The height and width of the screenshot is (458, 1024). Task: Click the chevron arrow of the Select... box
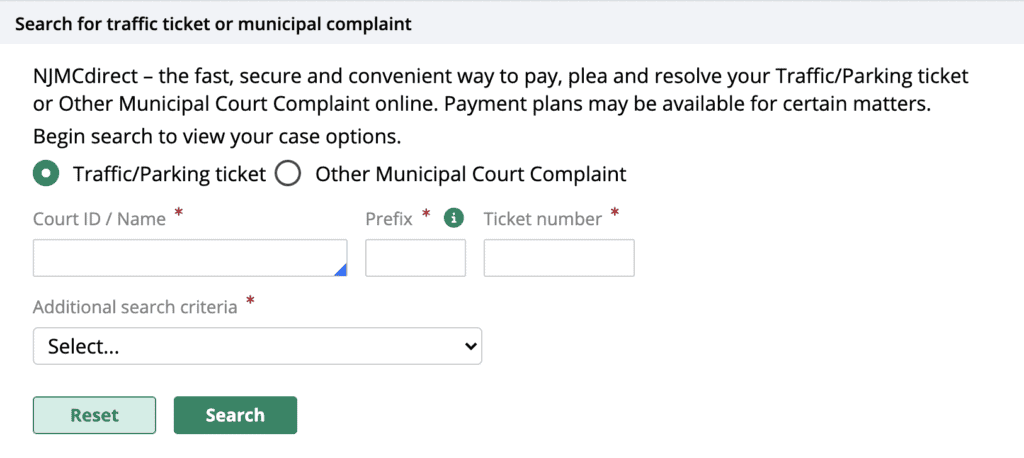click(471, 346)
